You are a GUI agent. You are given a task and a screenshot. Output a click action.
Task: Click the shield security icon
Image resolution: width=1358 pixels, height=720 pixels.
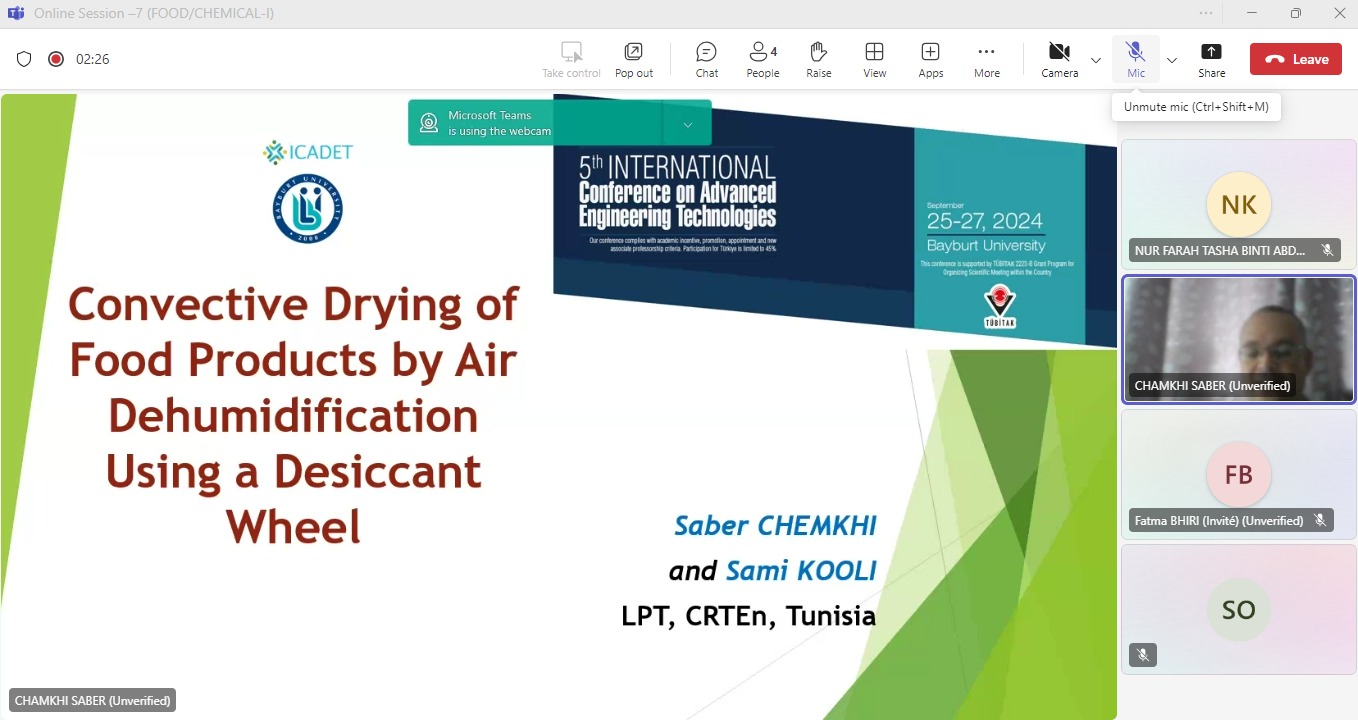[24, 59]
